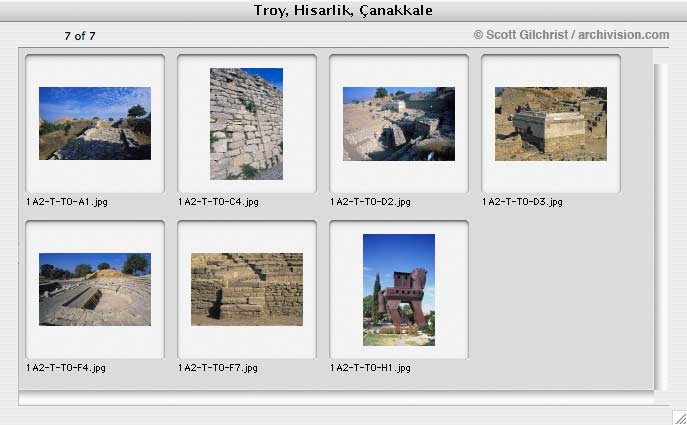Select file name 1A2-T-TO-A1.jpg

coord(67,202)
